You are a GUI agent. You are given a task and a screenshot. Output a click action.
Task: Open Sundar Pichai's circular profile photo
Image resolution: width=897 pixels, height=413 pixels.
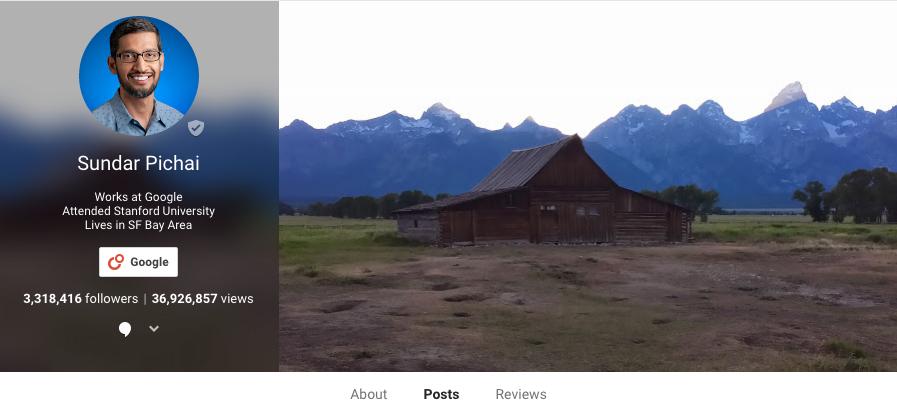(x=139, y=76)
